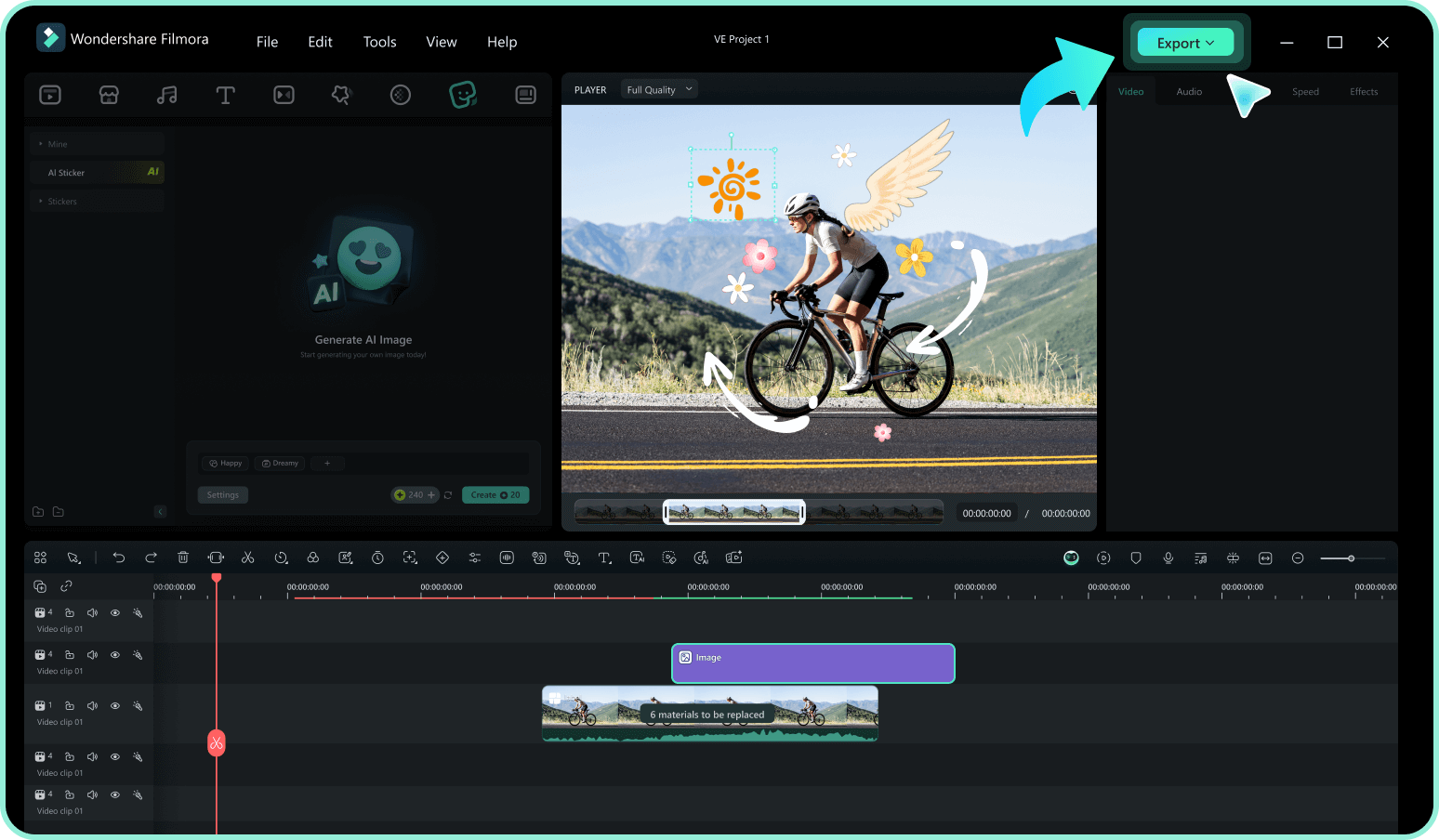The image size is (1439, 840).
Task: Switch to the Speed properties tab
Action: [x=1305, y=92]
